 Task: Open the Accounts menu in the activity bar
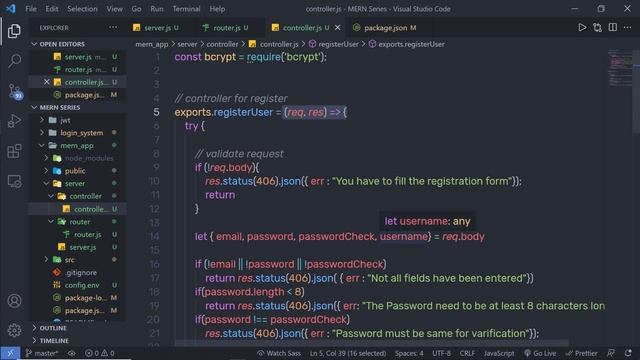pos(14,301)
